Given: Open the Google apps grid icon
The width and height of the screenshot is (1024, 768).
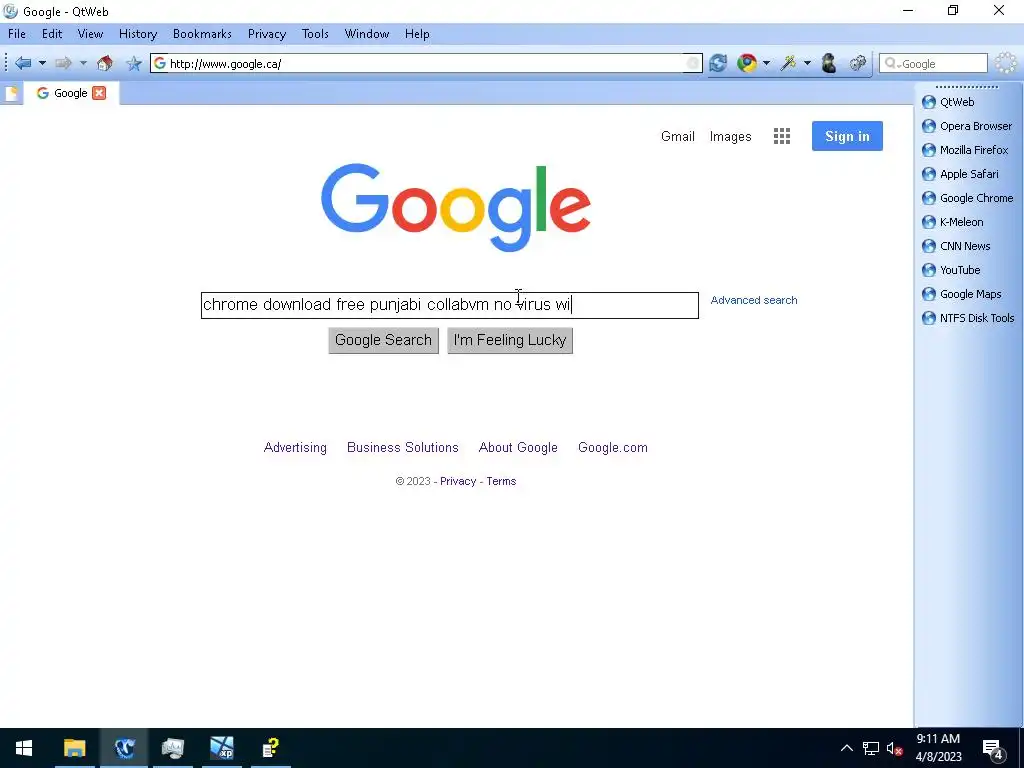Looking at the screenshot, I should click(782, 136).
